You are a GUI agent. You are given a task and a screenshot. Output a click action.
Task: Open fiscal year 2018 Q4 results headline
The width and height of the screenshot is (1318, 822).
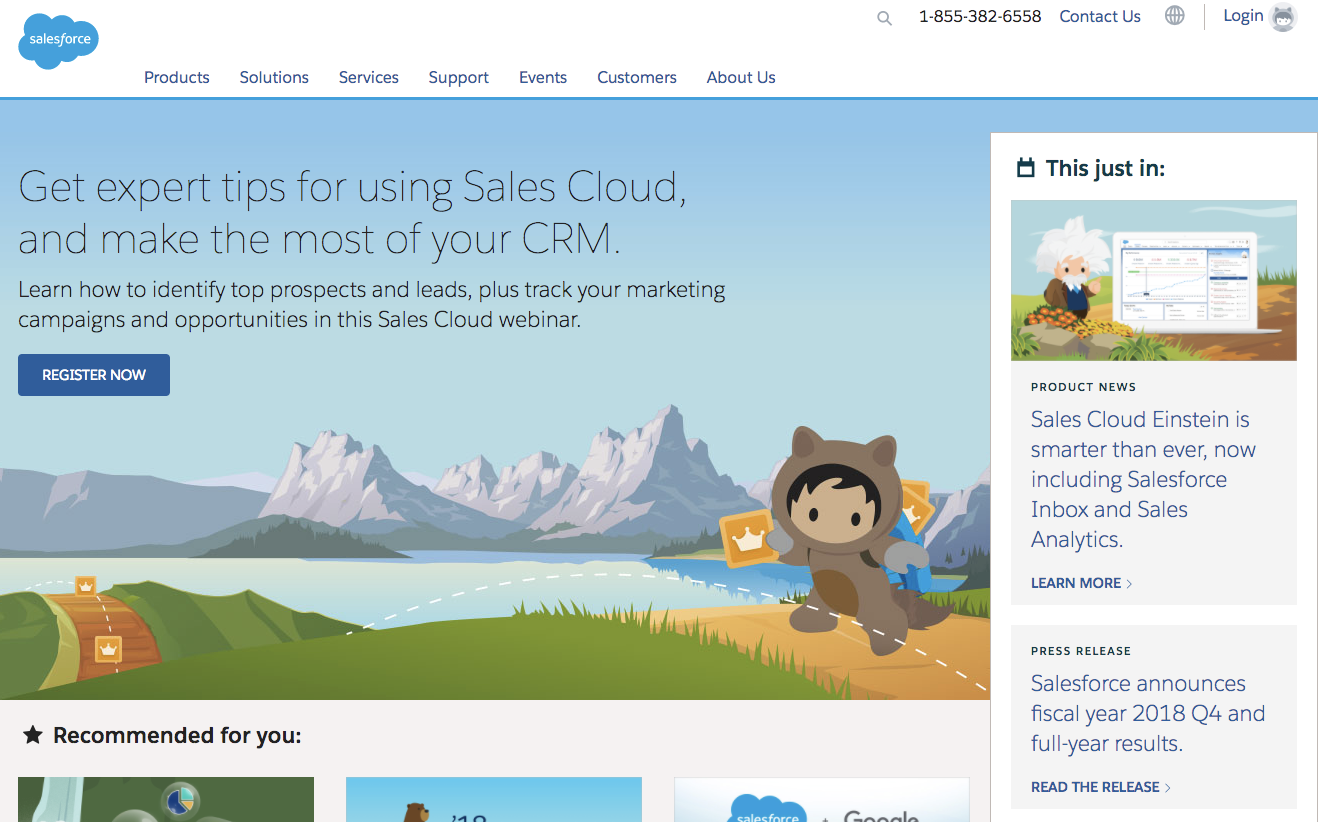(1148, 714)
